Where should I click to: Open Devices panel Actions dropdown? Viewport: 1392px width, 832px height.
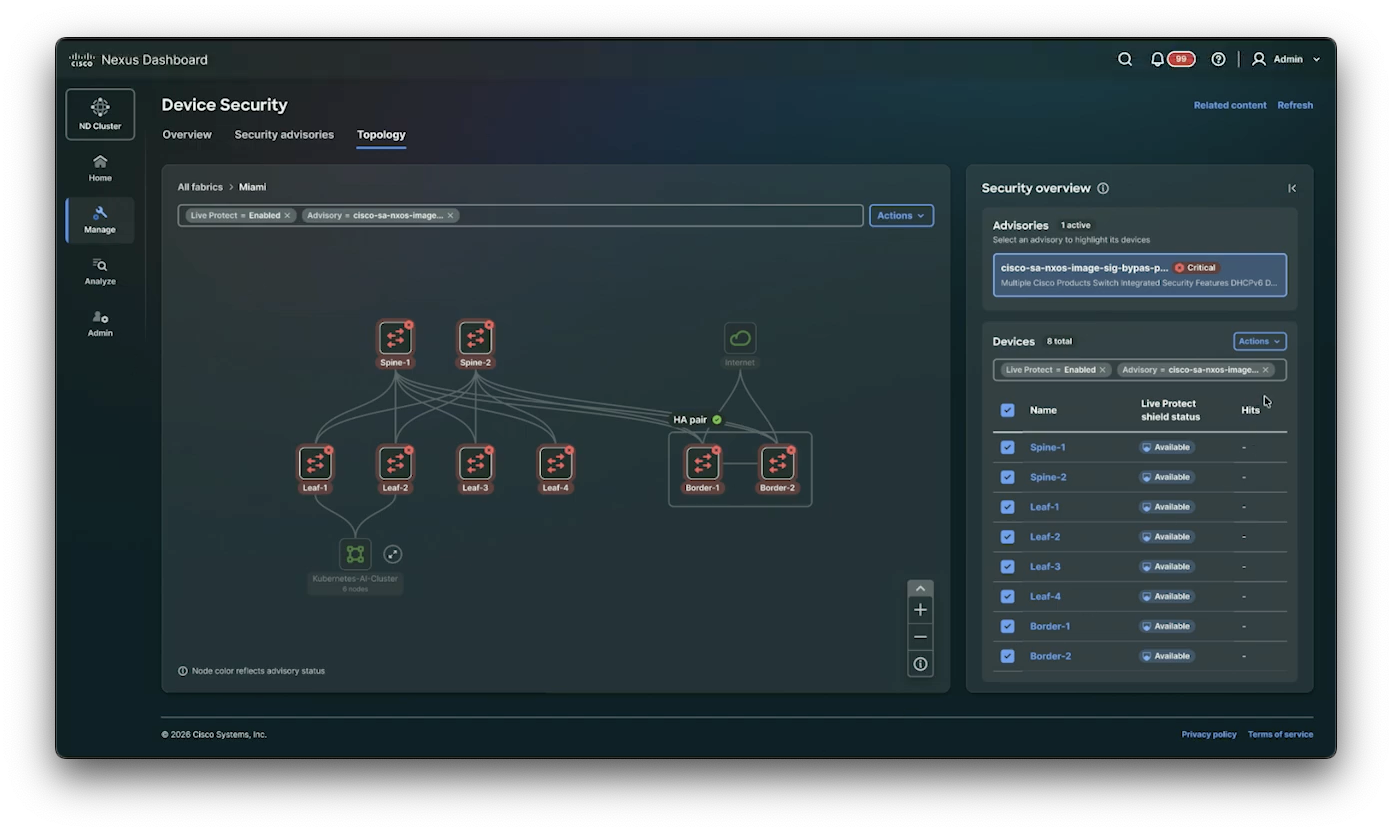(x=1259, y=341)
